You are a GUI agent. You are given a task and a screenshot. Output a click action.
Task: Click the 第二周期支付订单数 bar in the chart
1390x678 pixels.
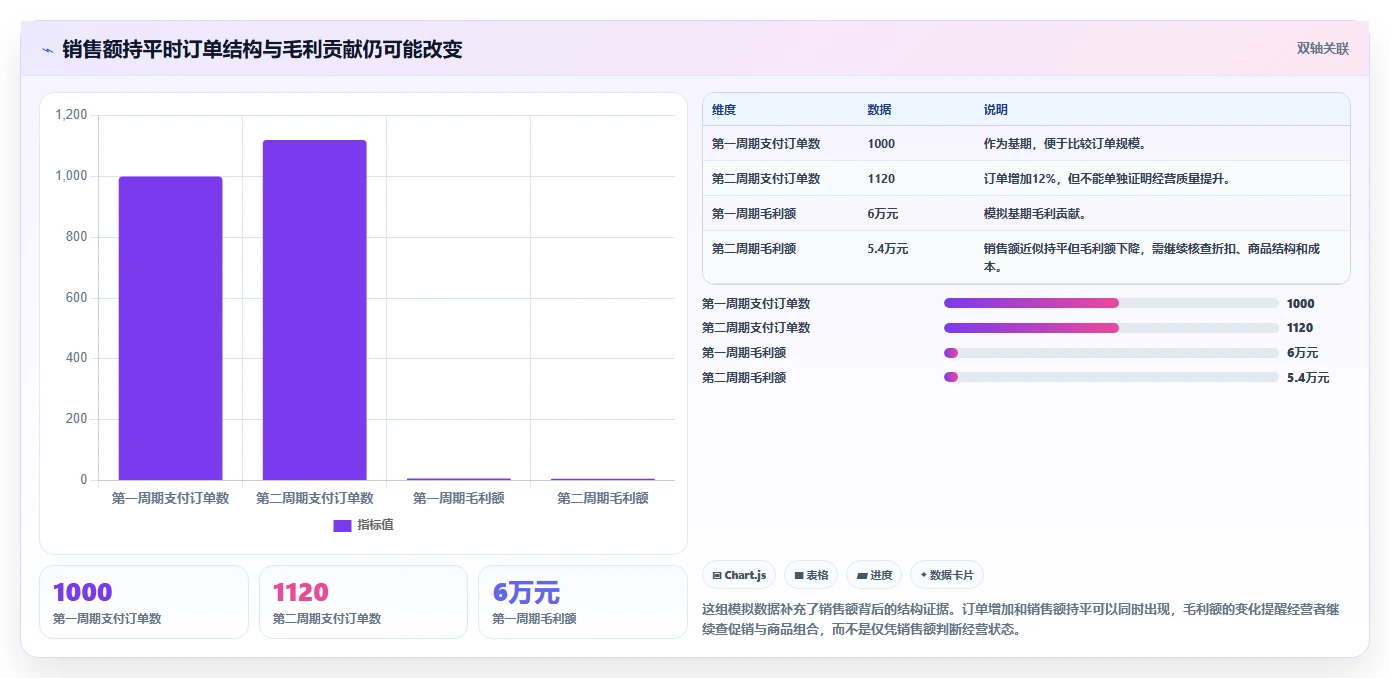pos(314,310)
